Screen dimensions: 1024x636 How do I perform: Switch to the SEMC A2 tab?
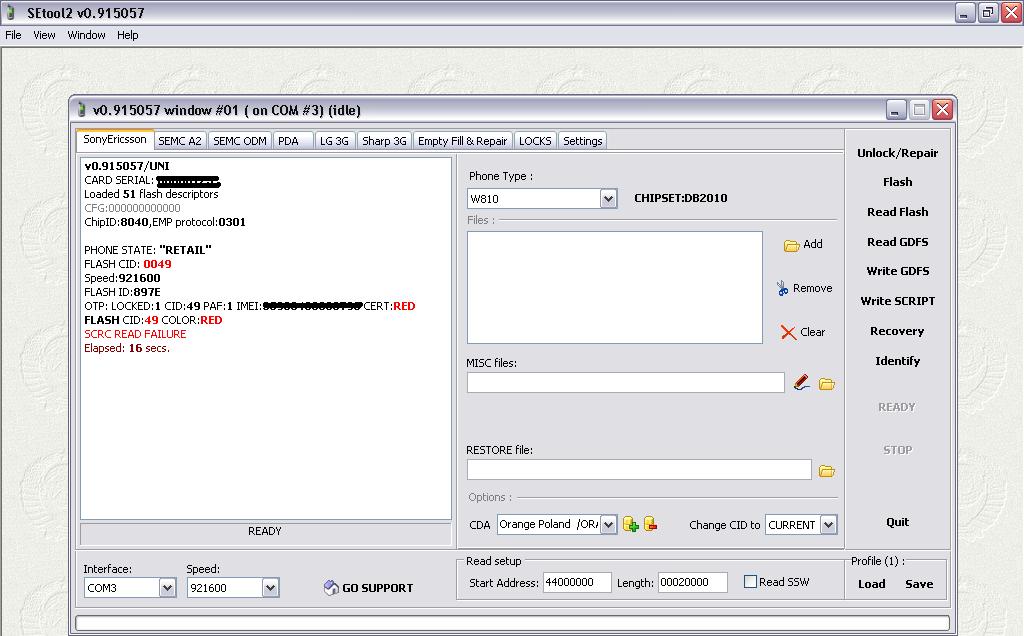[x=180, y=141]
